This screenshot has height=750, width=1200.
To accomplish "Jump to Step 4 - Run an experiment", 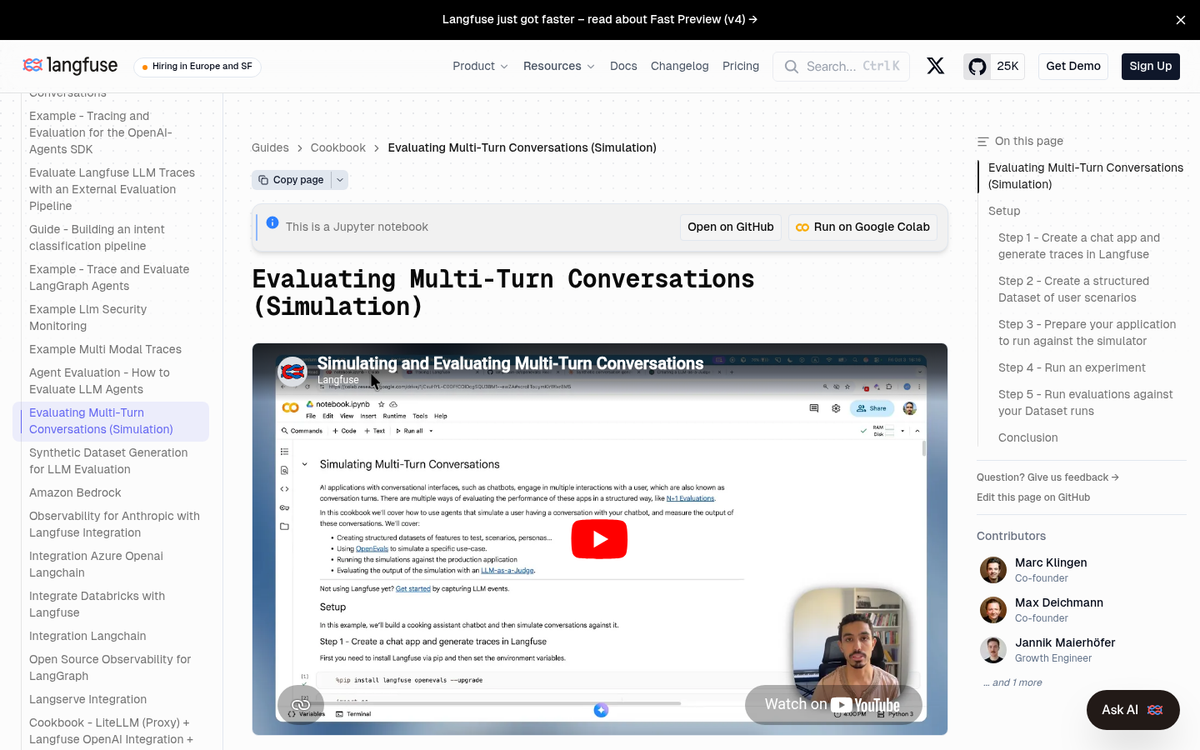I will (1072, 368).
